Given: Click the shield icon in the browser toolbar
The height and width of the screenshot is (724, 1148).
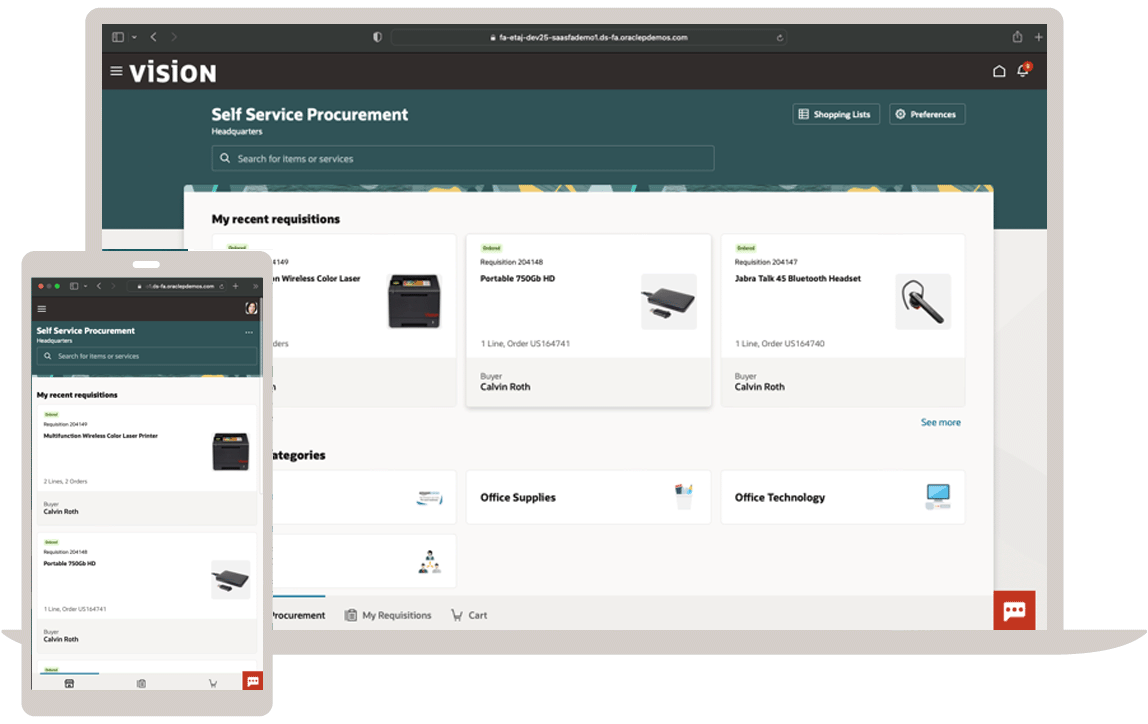Looking at the screenshot, I should (x=376, y=36).
